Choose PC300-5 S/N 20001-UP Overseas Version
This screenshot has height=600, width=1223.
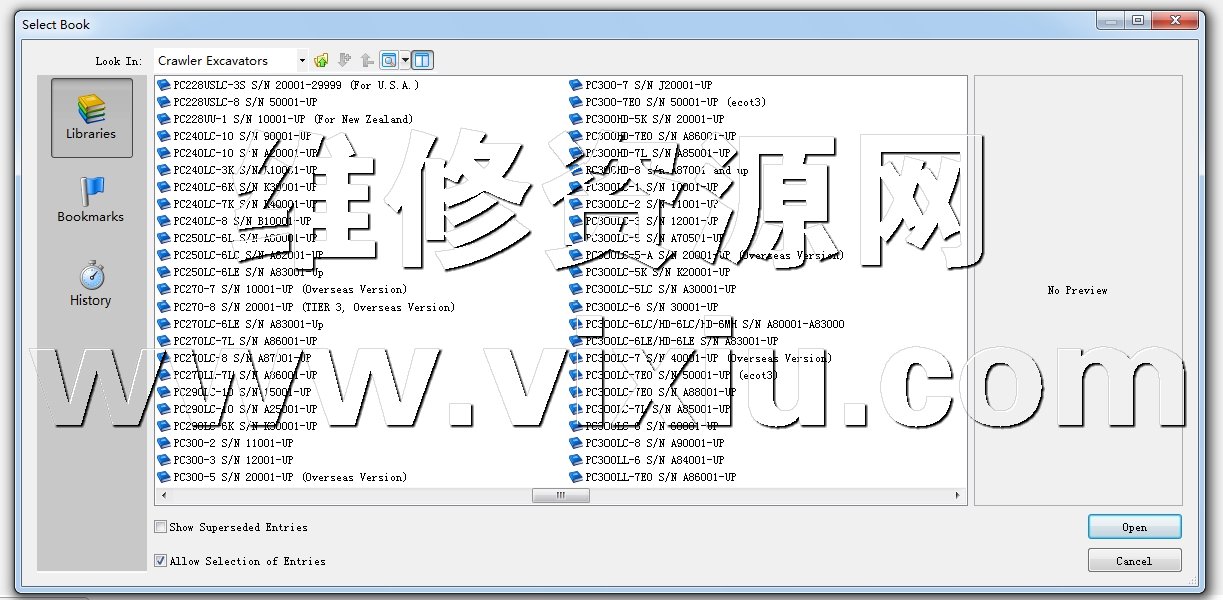pyautogui.click(x=290, y=477)
